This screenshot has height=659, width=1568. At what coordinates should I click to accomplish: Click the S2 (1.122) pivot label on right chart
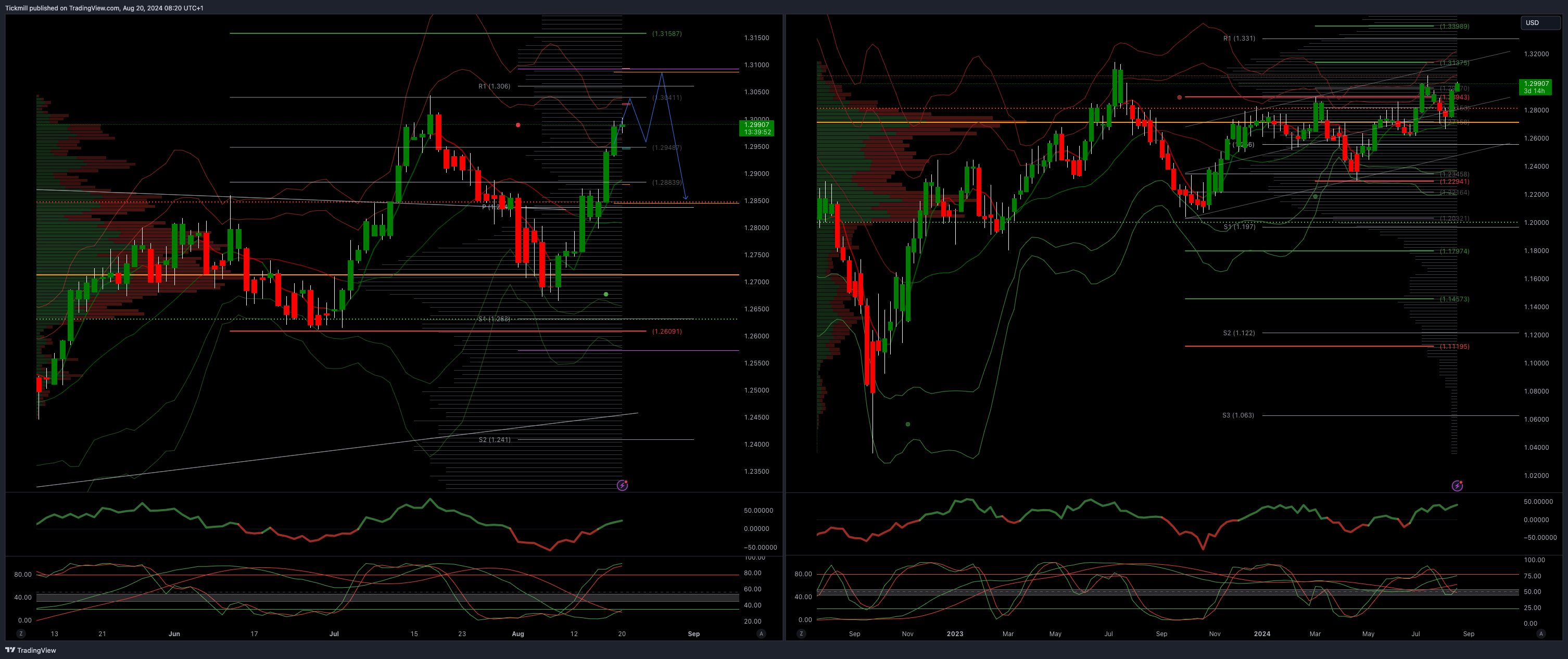1240,333
